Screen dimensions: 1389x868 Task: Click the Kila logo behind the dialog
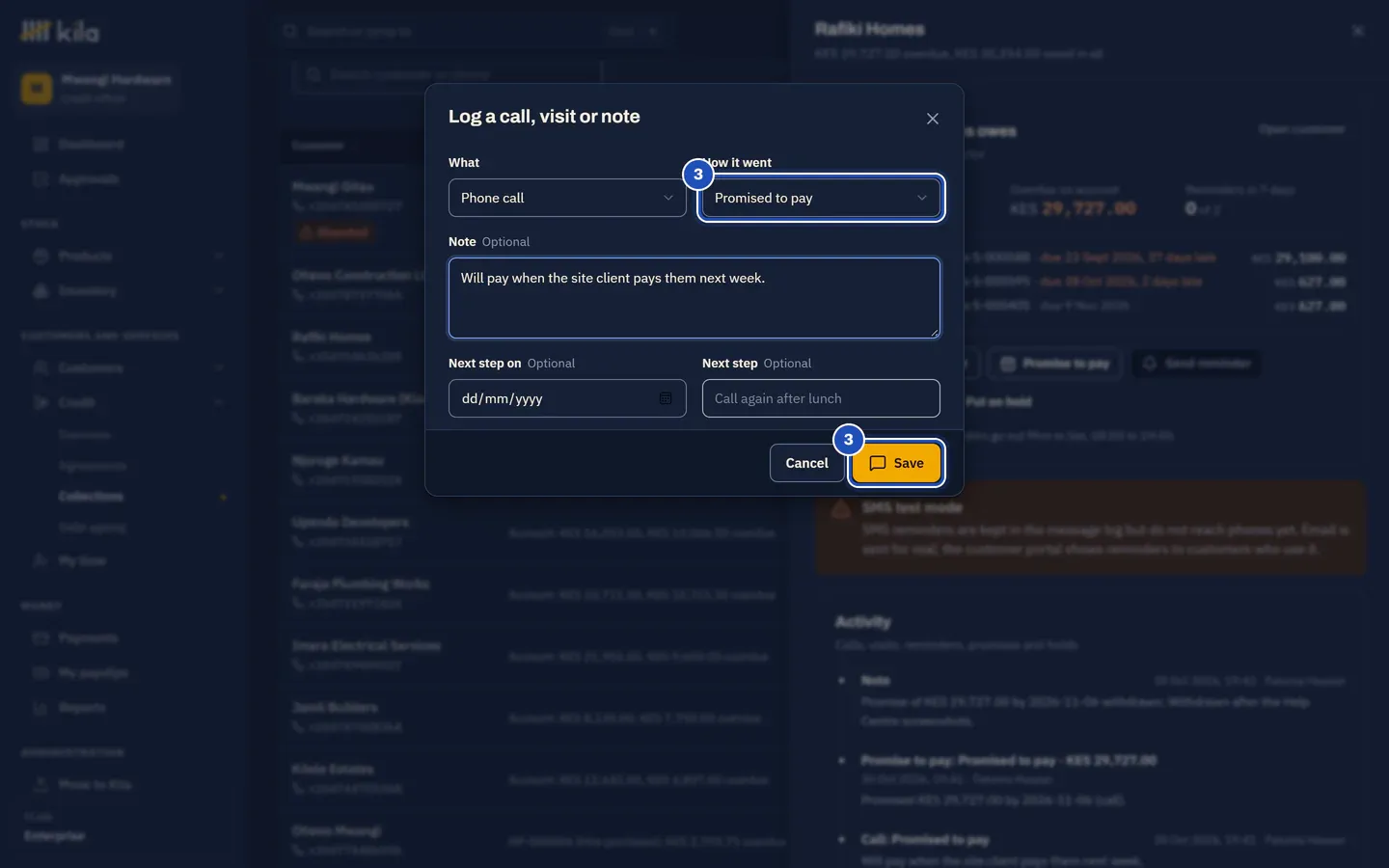click(60, 32)
